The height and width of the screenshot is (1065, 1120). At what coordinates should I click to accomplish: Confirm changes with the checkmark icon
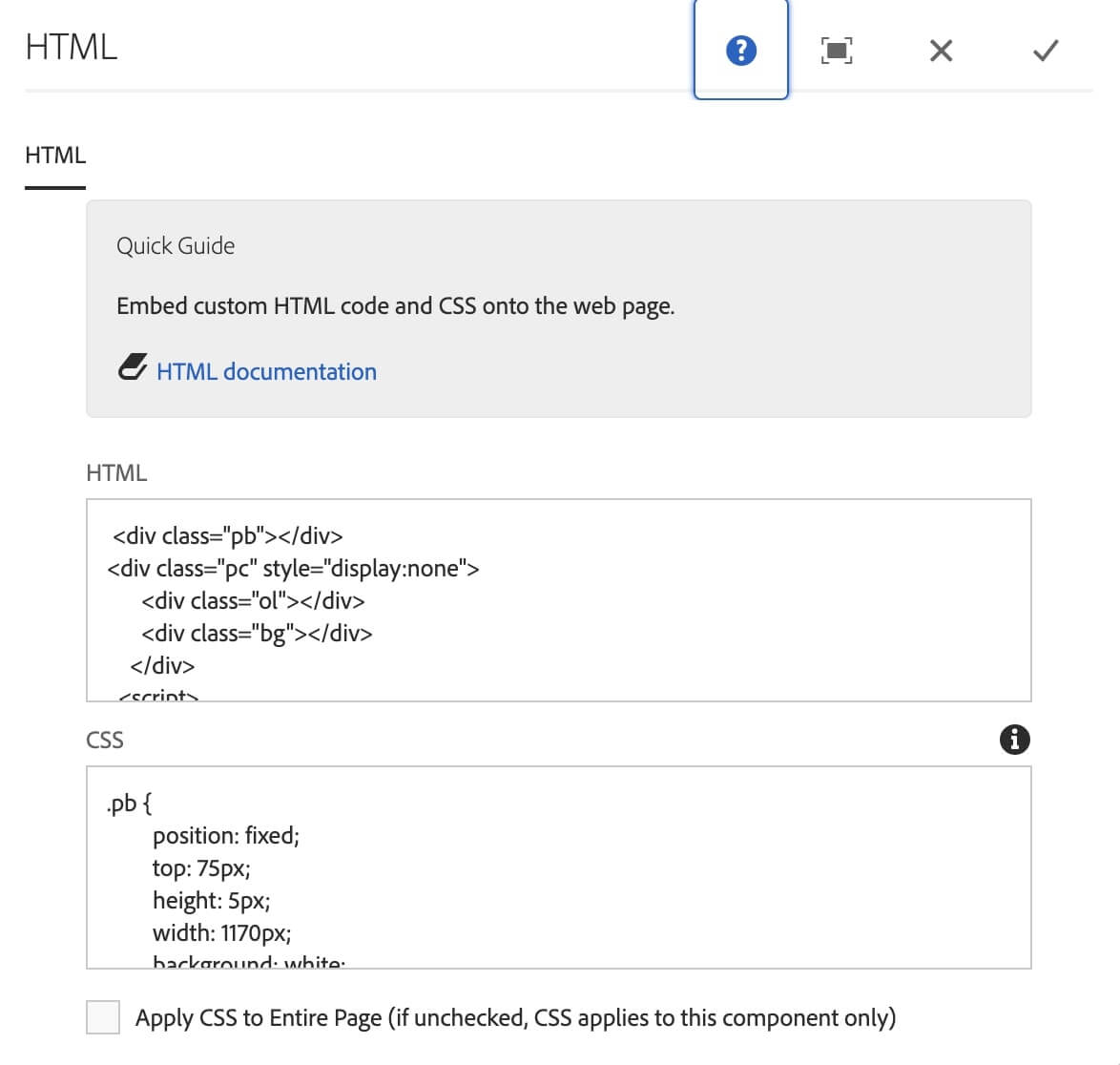1046,51
